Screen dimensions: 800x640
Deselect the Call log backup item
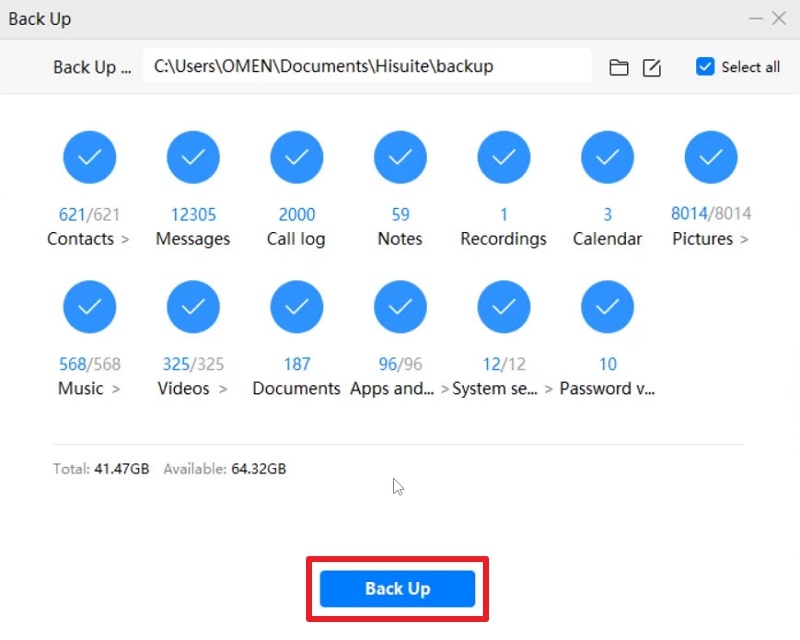pos(296,157)
